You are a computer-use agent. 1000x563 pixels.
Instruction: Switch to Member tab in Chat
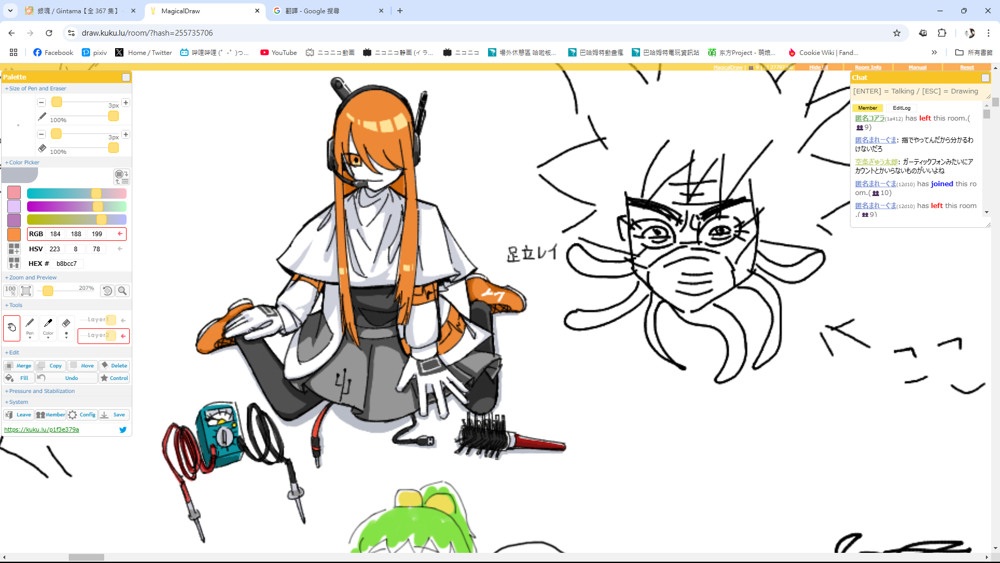coord(867,108)
